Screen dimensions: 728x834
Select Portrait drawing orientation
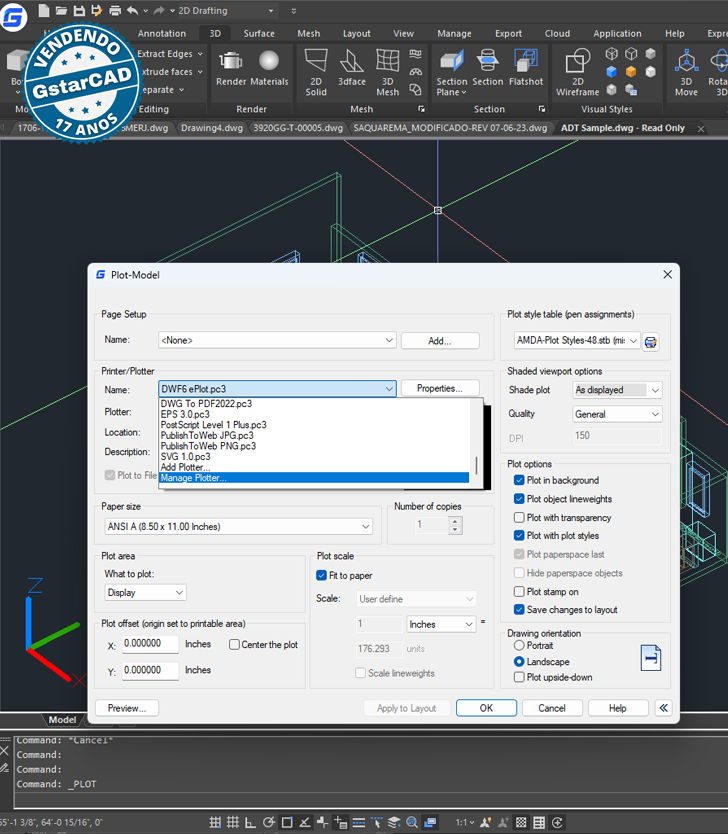[519, 646]
